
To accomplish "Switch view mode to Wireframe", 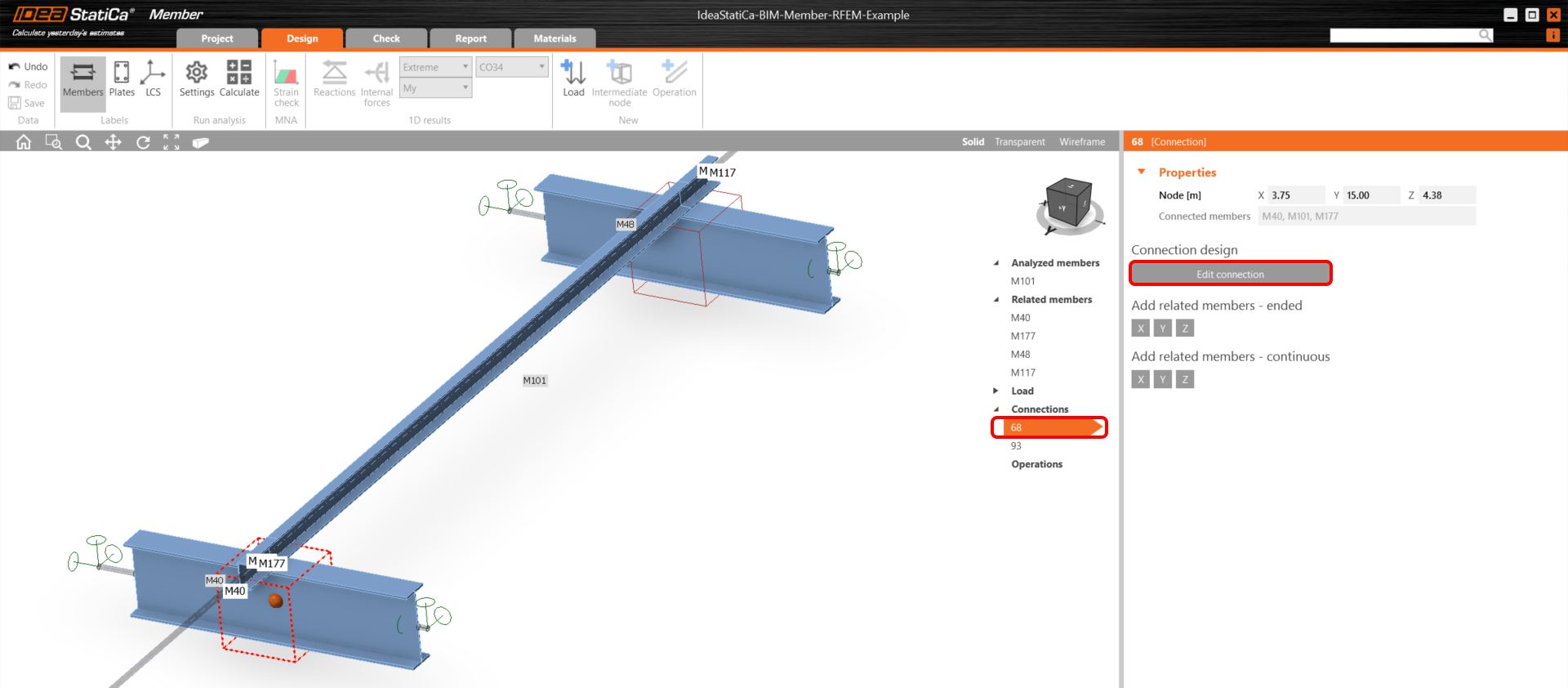I will click(1082, 142).
